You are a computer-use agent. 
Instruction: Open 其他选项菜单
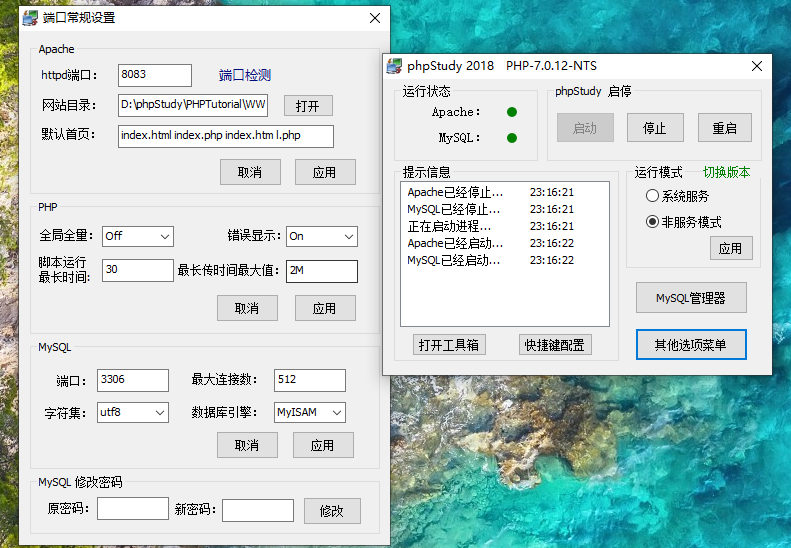tap(691, 345)
